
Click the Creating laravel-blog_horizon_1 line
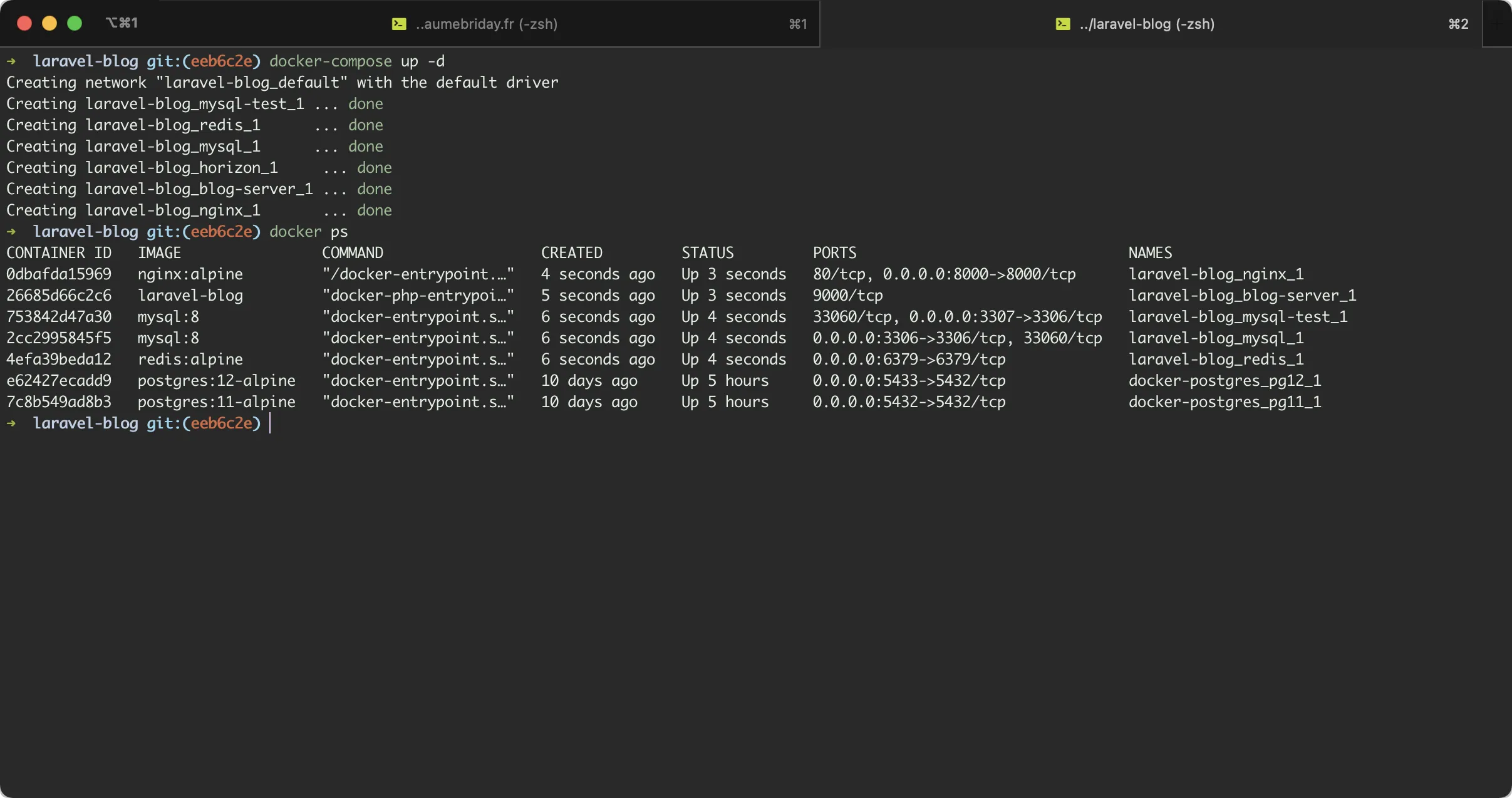pos(199,168)
